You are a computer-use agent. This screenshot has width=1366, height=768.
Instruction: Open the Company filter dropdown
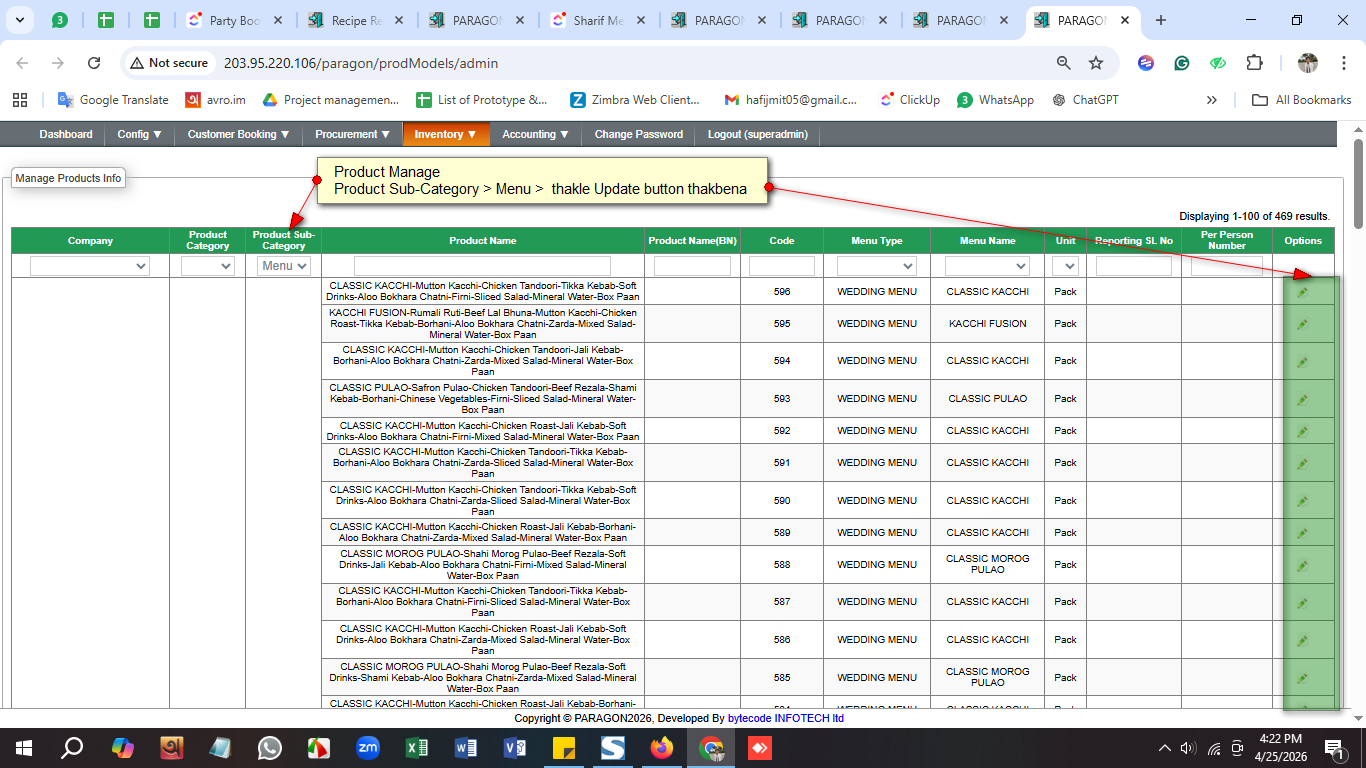coord(90,266)
